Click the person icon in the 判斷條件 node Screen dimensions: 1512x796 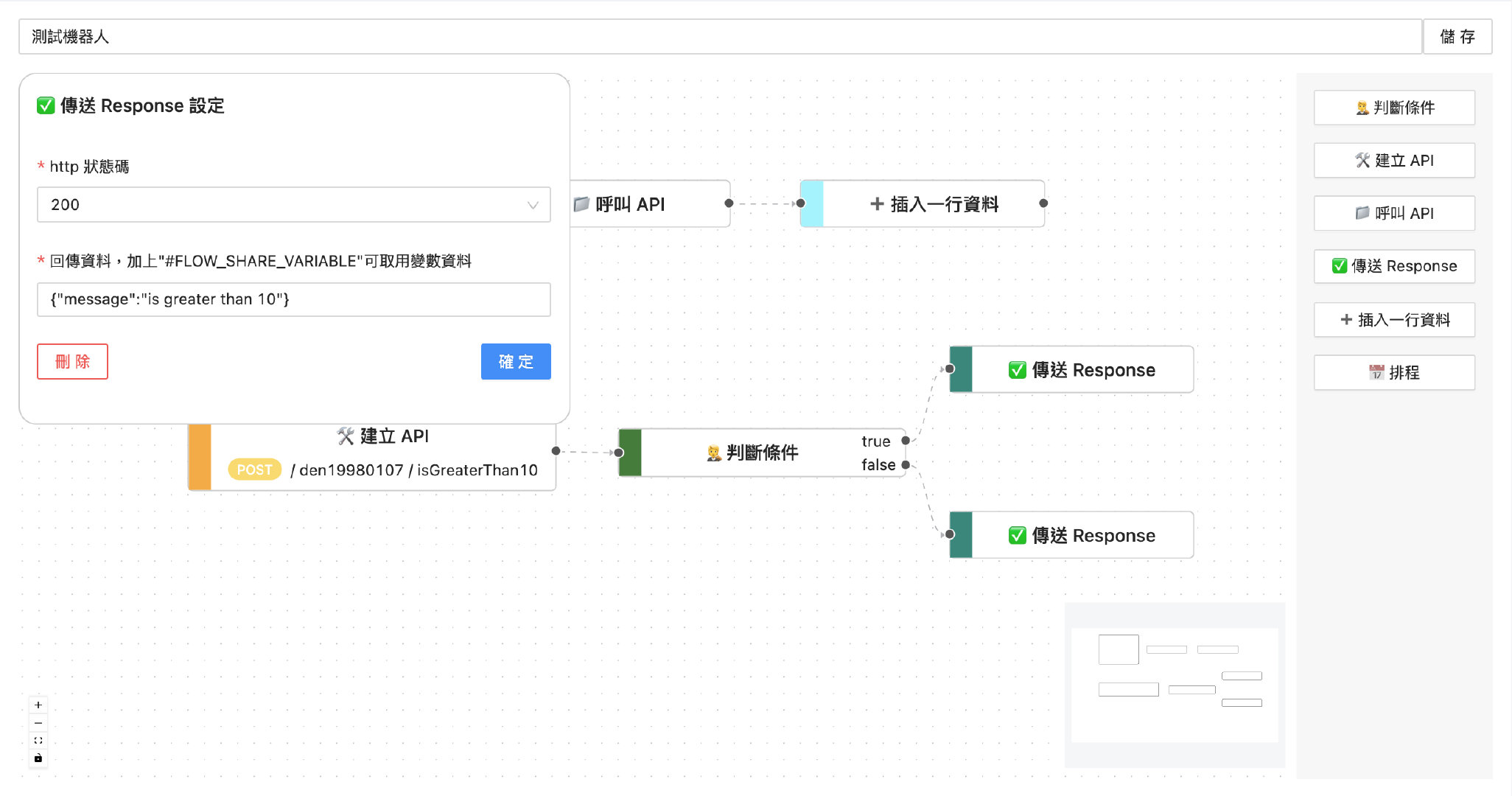[713, 453]
